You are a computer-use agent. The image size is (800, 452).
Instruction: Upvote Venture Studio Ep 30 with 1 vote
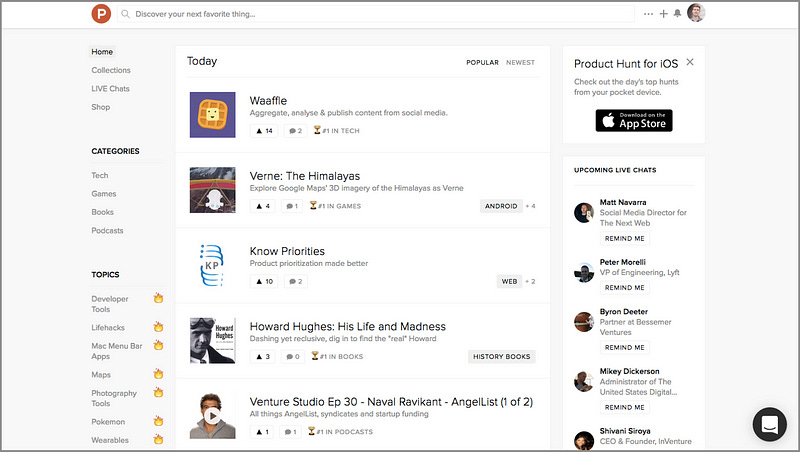(262, 432)
